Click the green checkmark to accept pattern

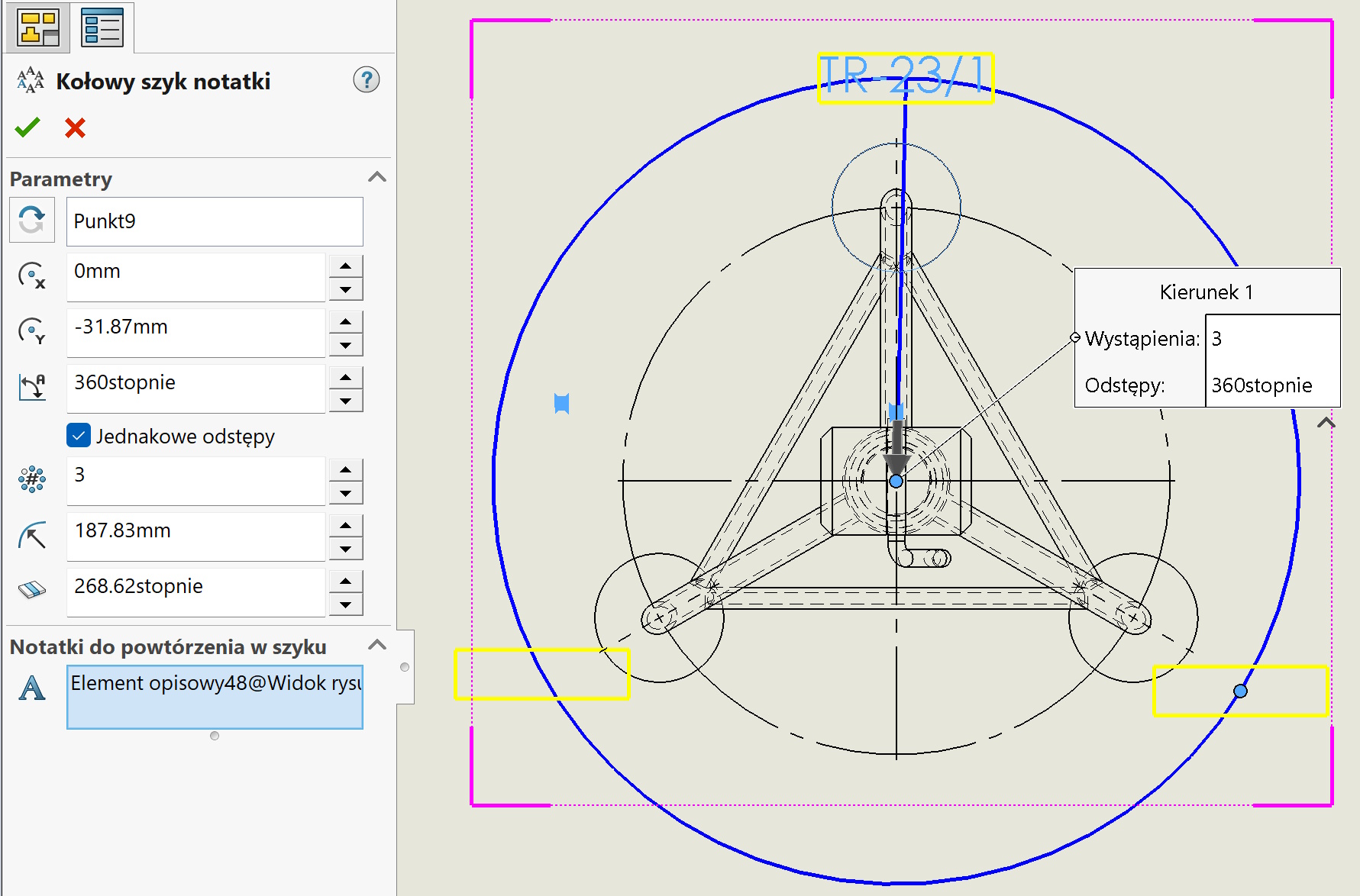click(x=27, y=127)
